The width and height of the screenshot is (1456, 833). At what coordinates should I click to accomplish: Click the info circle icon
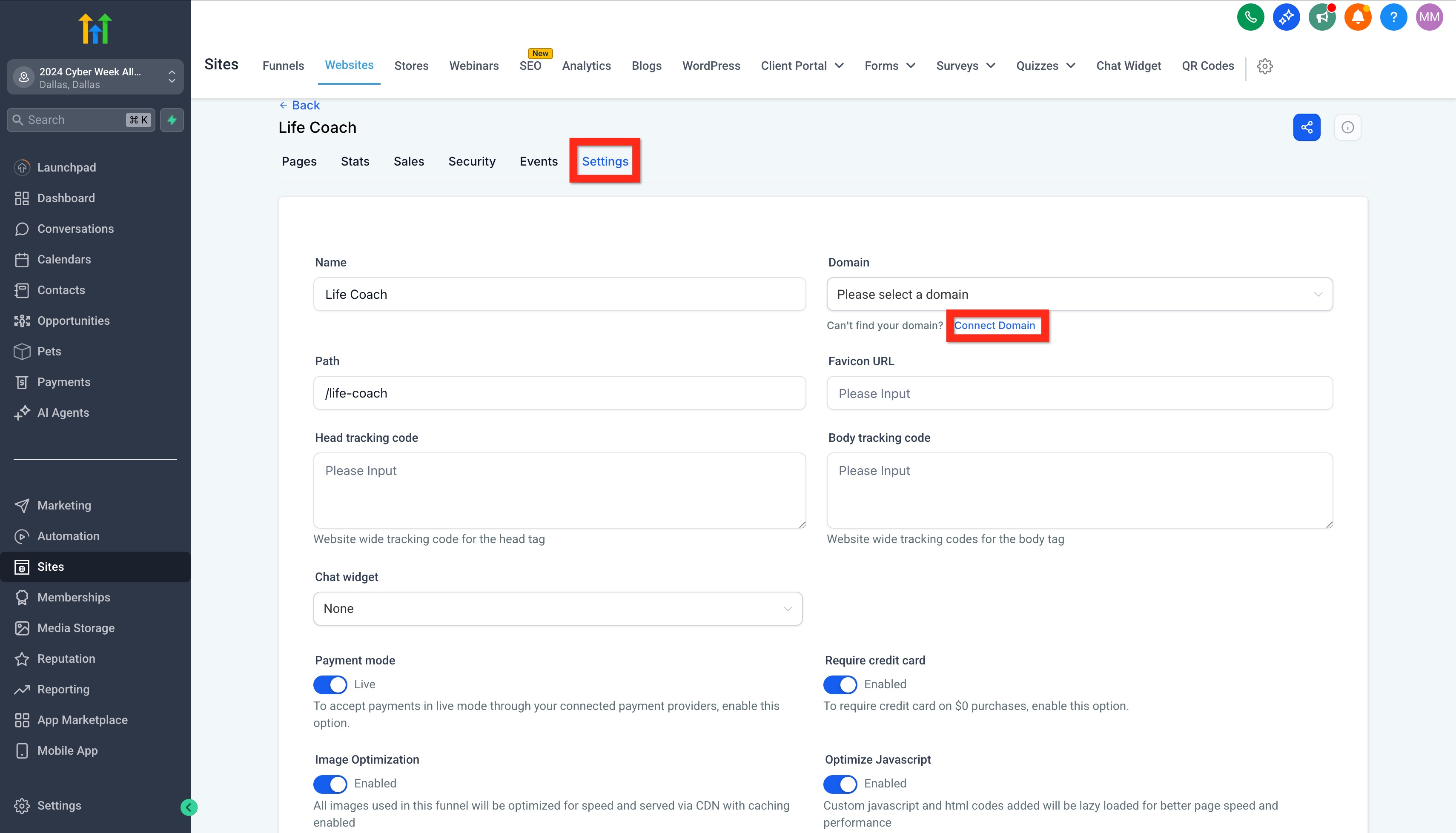tap(1347, 127)
